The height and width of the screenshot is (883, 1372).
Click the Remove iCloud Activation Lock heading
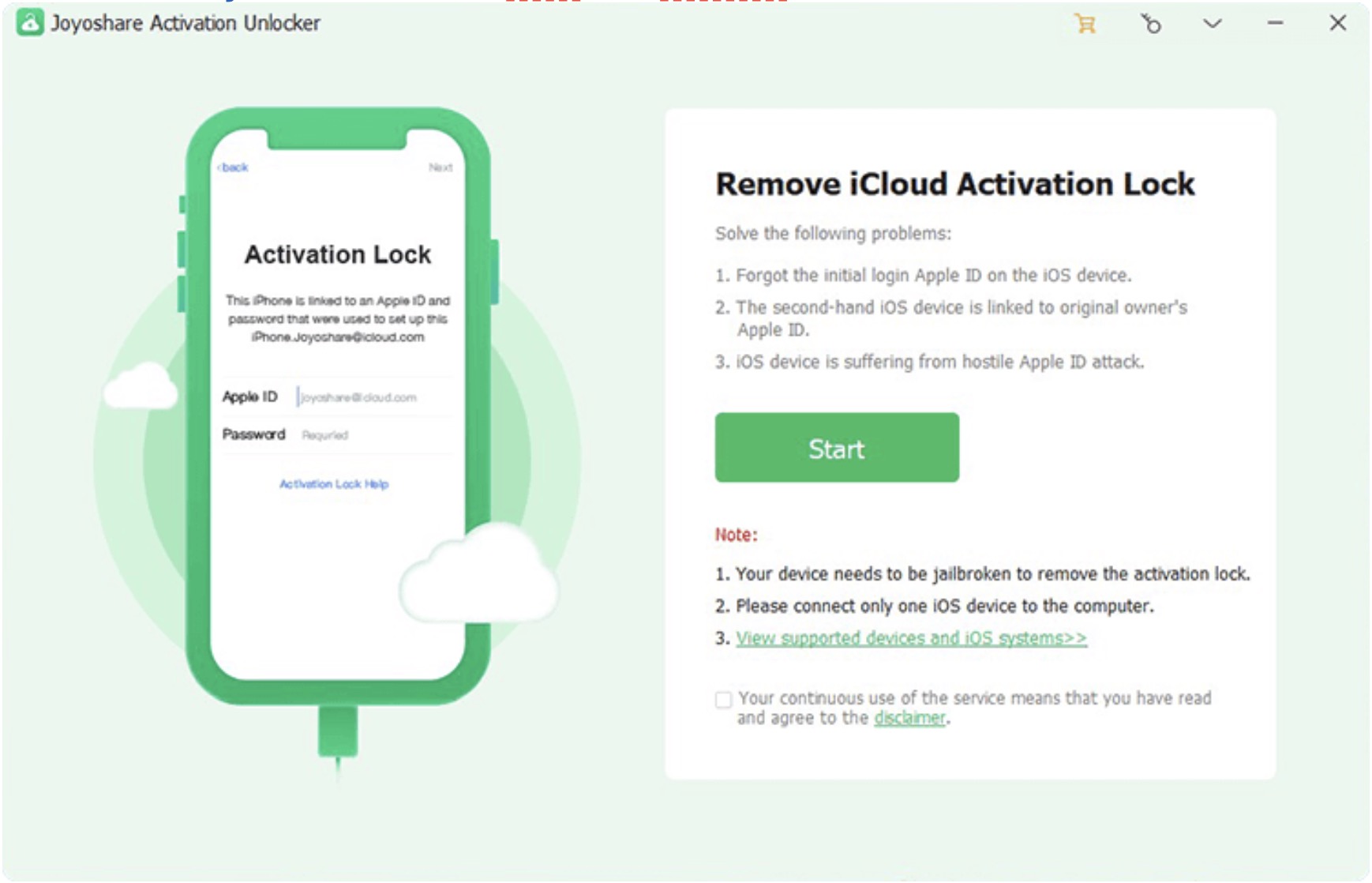[954, 184]
